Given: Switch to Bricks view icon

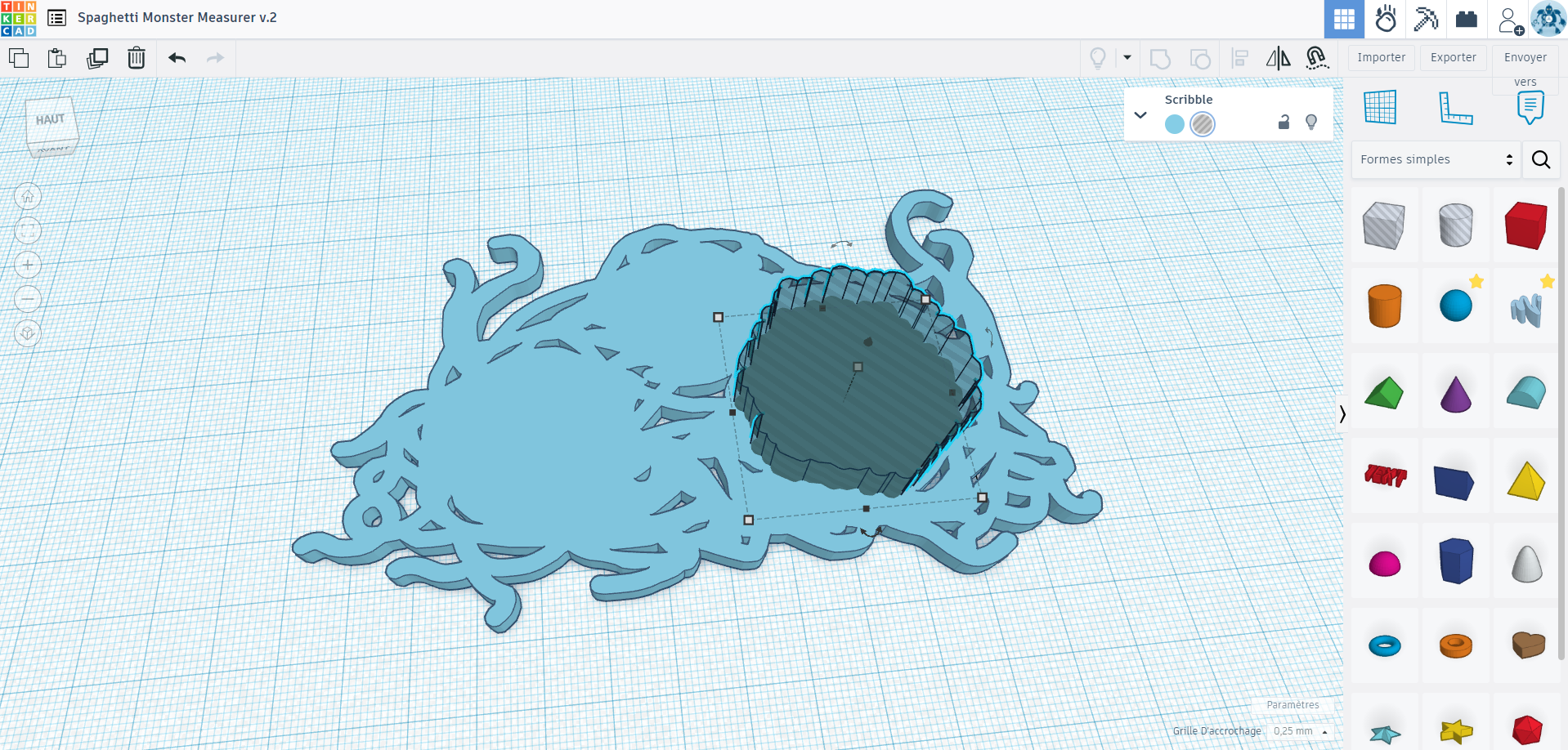Looking at the screenshot, I should [1467, 19].
